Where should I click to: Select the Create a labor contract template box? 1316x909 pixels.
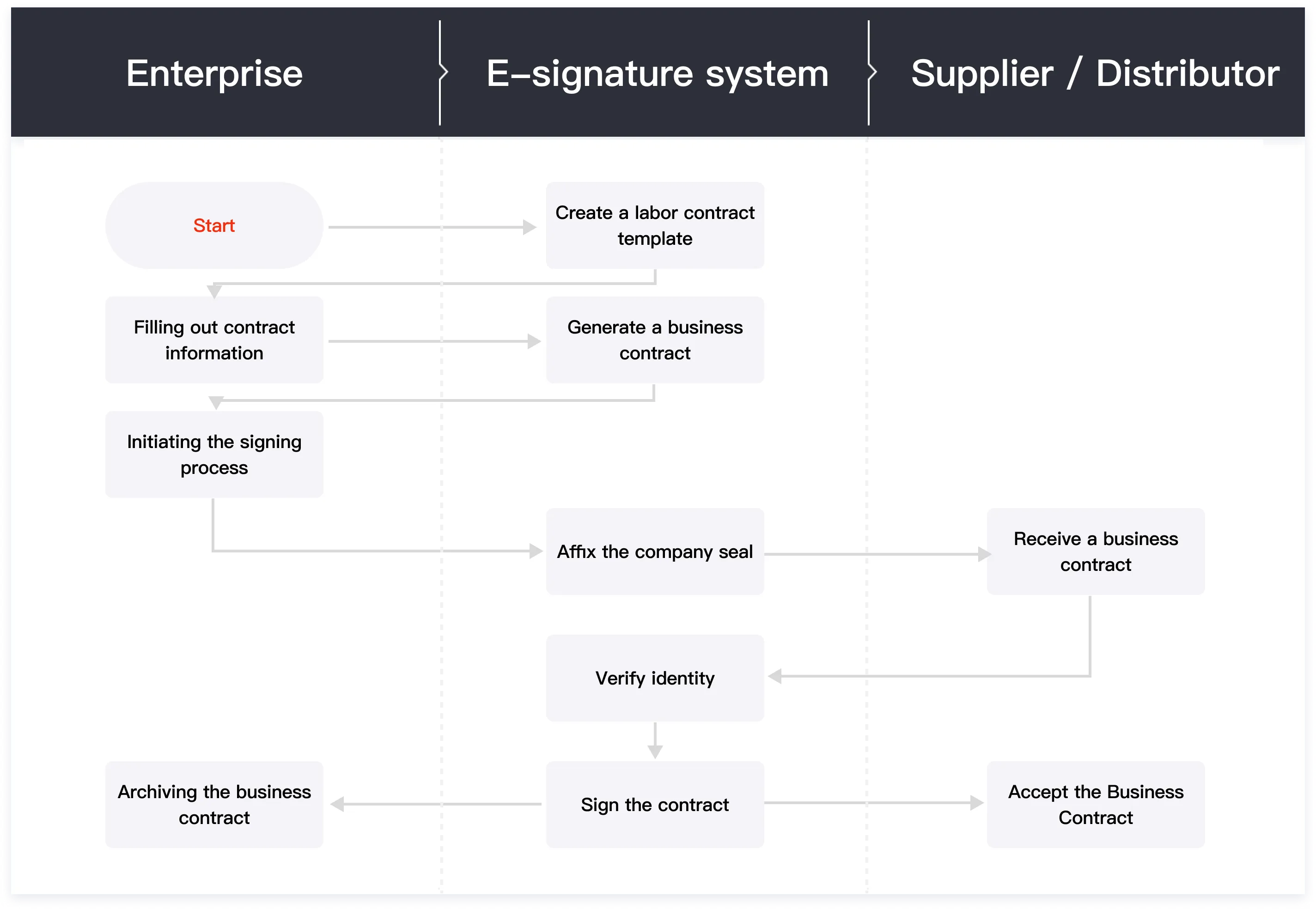pos(655,225)
